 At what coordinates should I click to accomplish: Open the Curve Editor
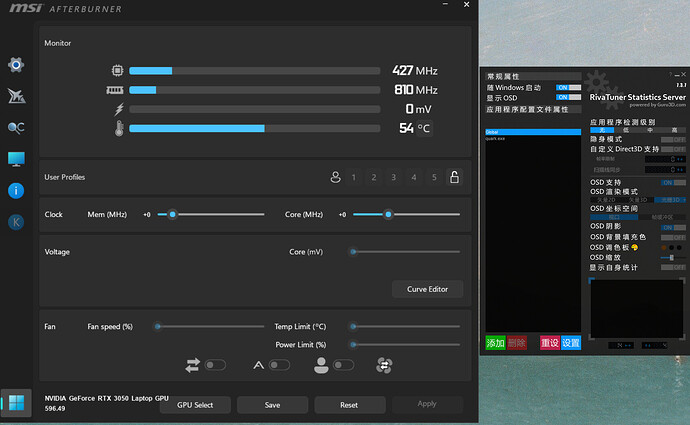pyautogui.click(x=427, y=289)
